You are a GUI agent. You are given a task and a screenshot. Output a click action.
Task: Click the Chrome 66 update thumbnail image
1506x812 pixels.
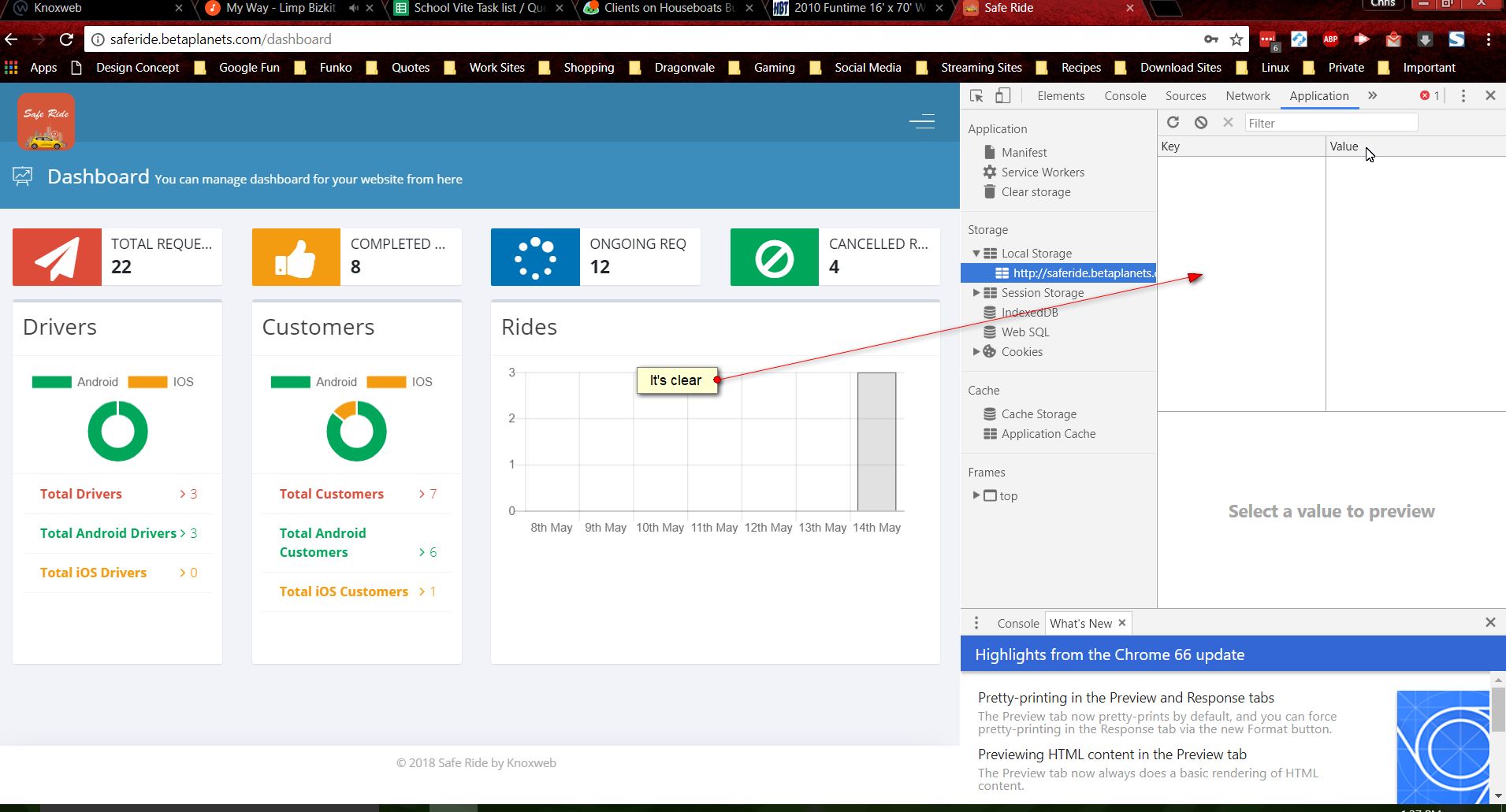coord(1443,747)
